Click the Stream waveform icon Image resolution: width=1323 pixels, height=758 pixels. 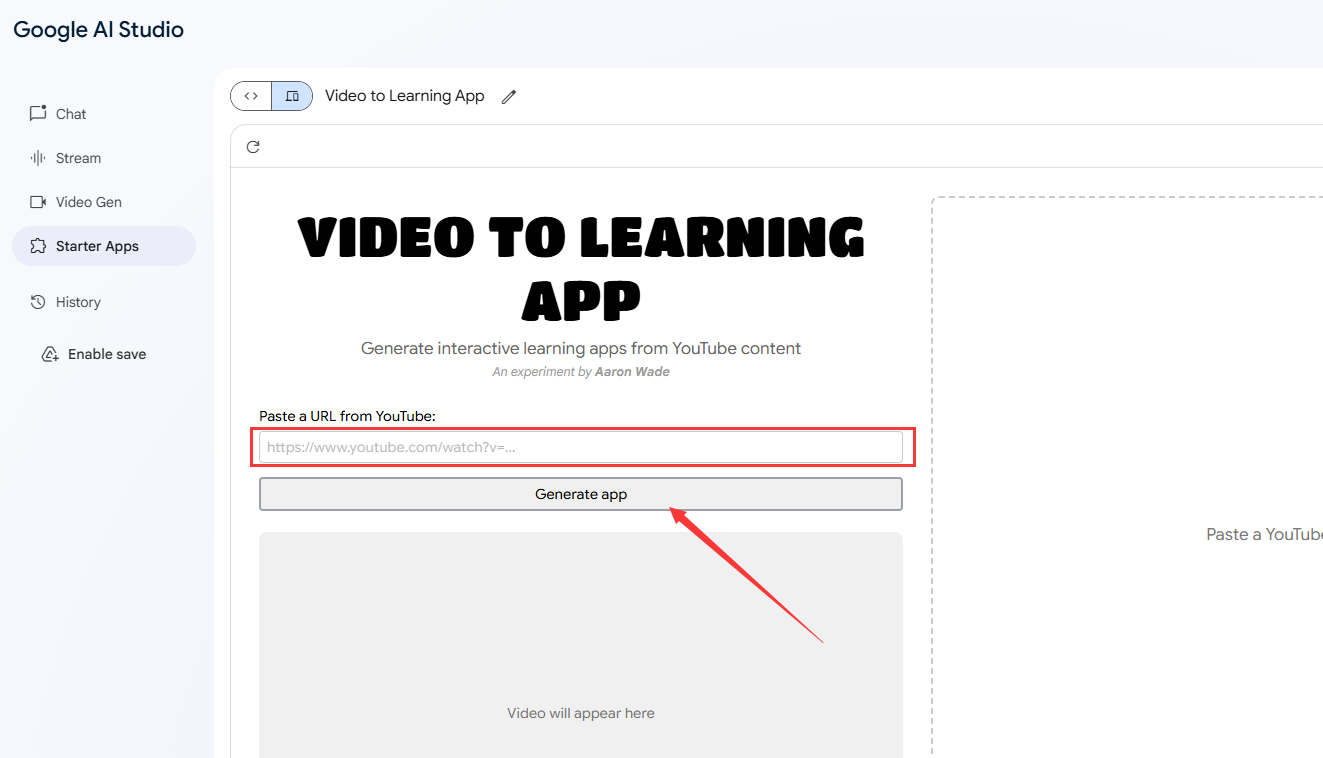tap(38, 158)
